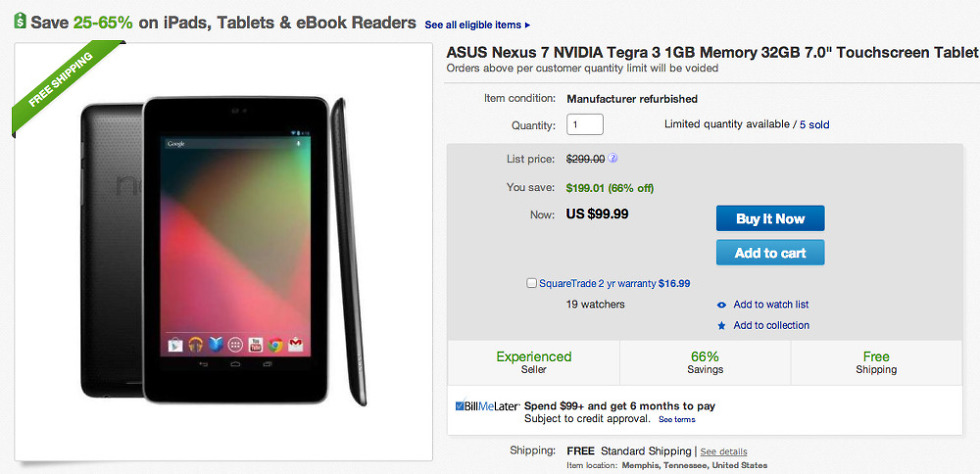Click the BillMeLater logo
980x474 pixels.
point(487,406)
